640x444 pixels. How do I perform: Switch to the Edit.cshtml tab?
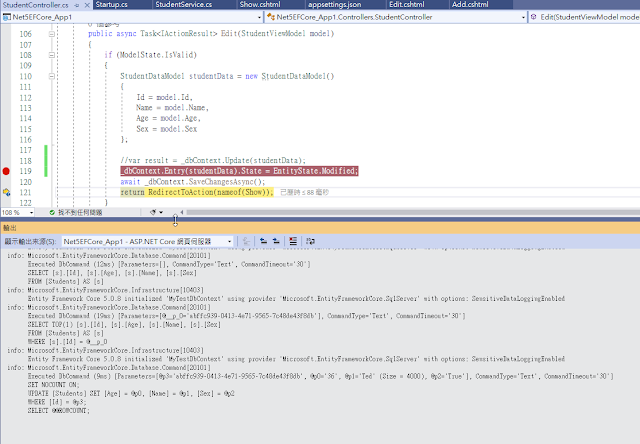407,4
